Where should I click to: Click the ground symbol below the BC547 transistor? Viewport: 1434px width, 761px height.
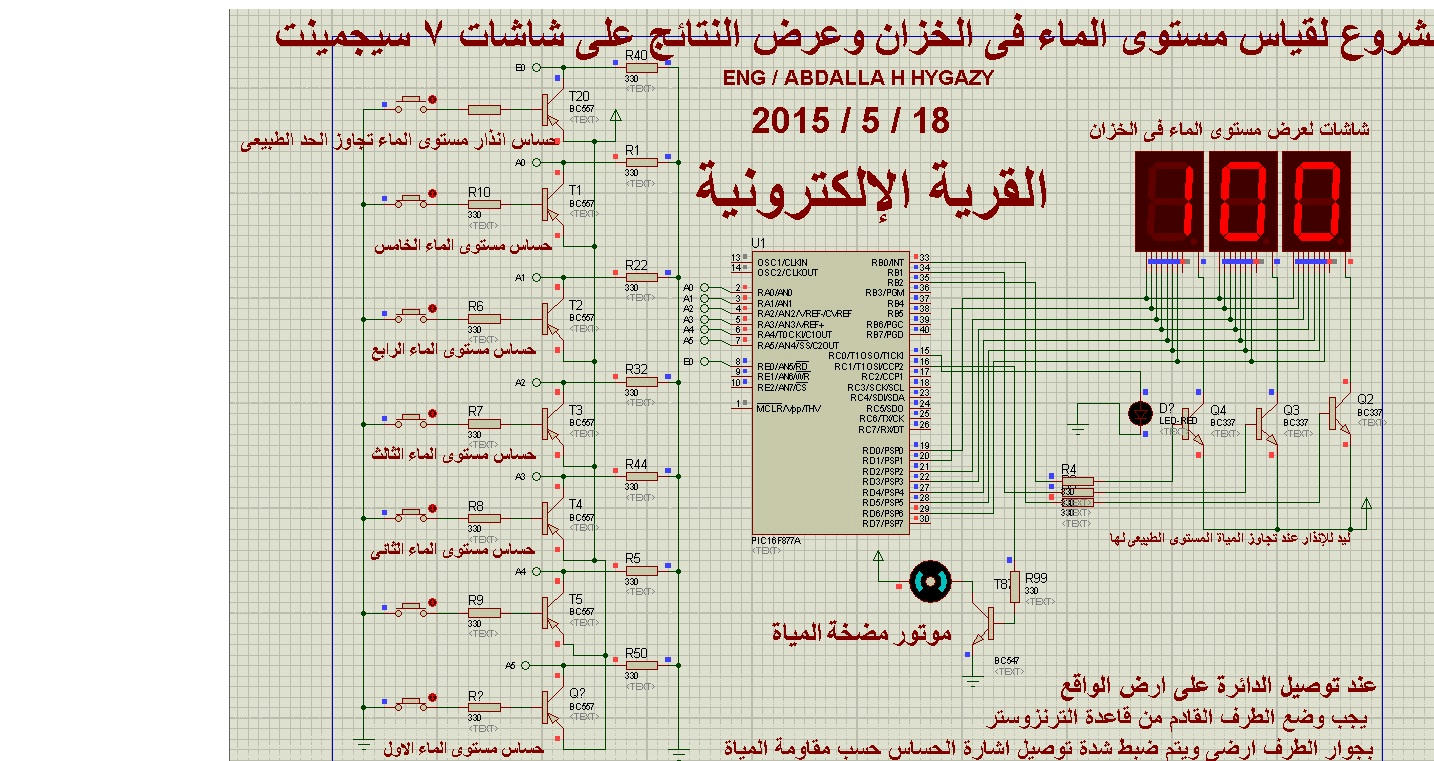[971, 681]
